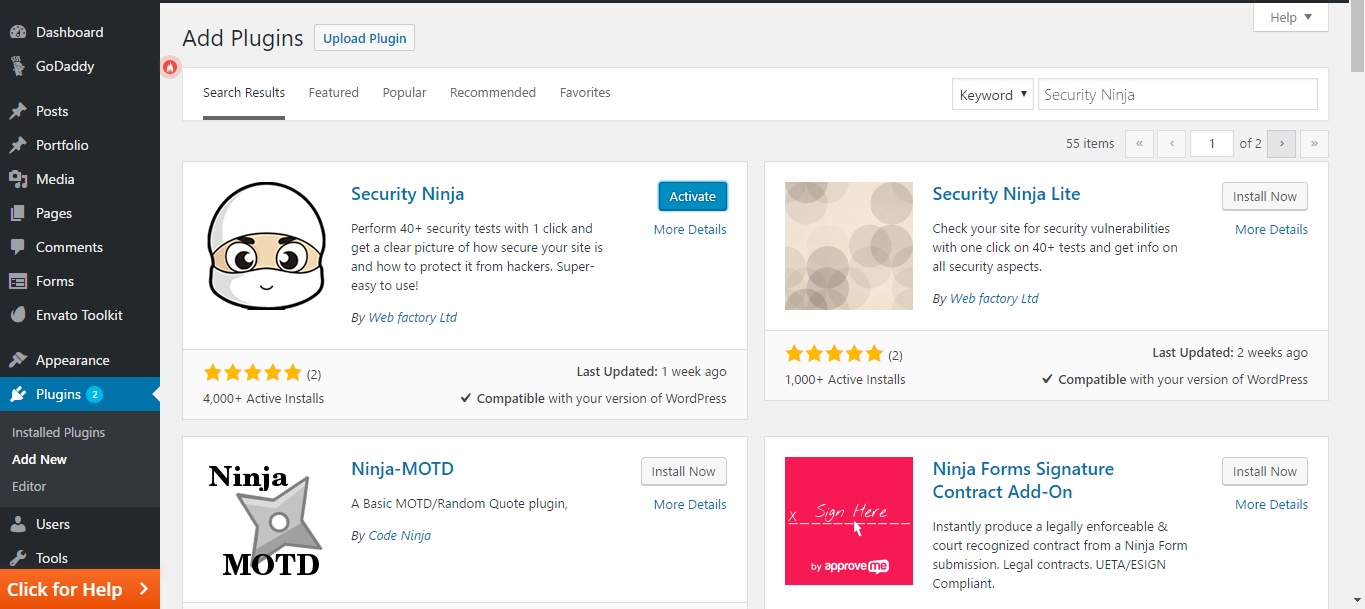
Task: Open More Details for Security Ninja Lite
Action: tap(1271, 229)
